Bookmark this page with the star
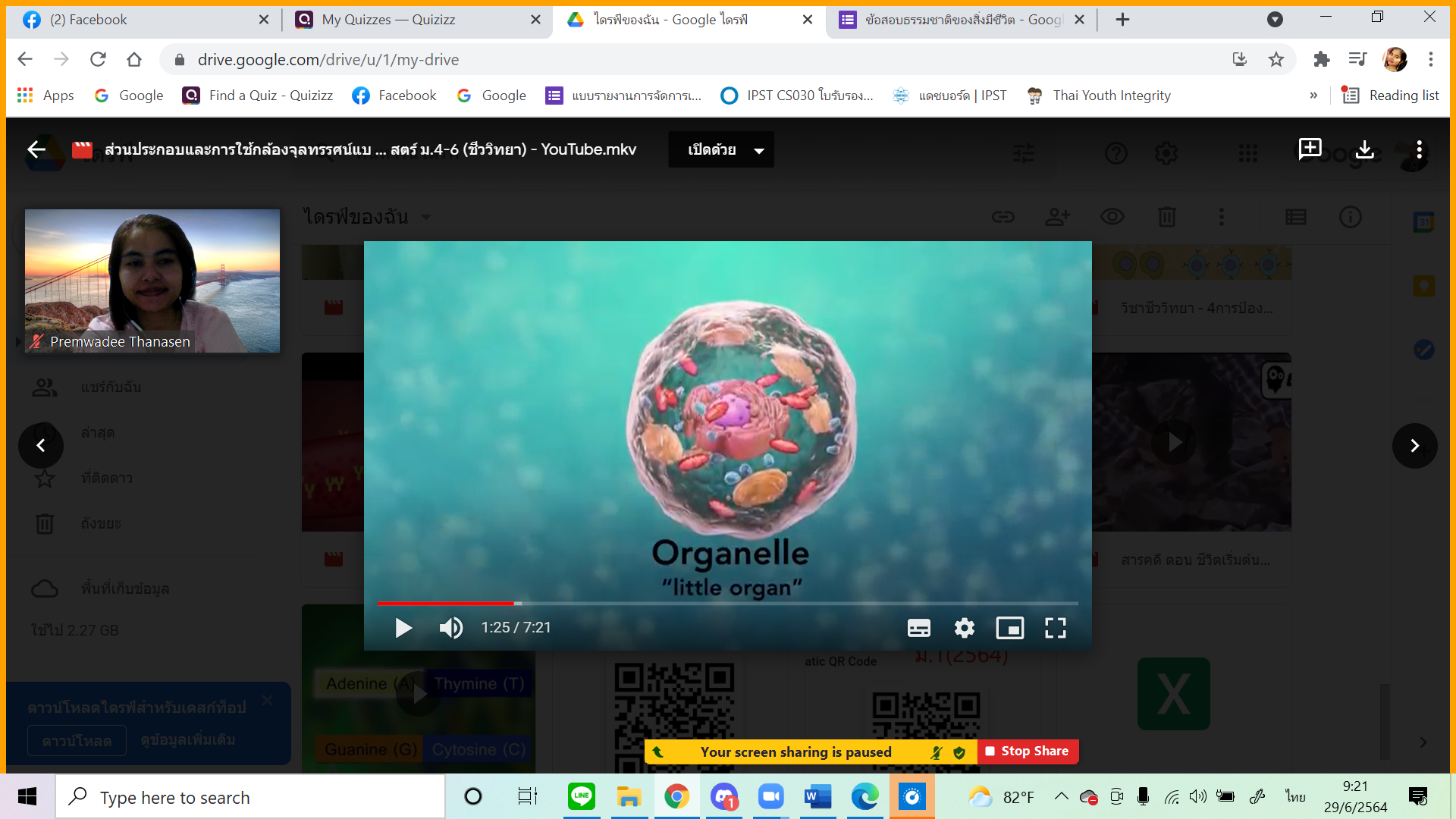Image resolution: width=1456 pixels, height=819 pixels. coord(1276,59)
